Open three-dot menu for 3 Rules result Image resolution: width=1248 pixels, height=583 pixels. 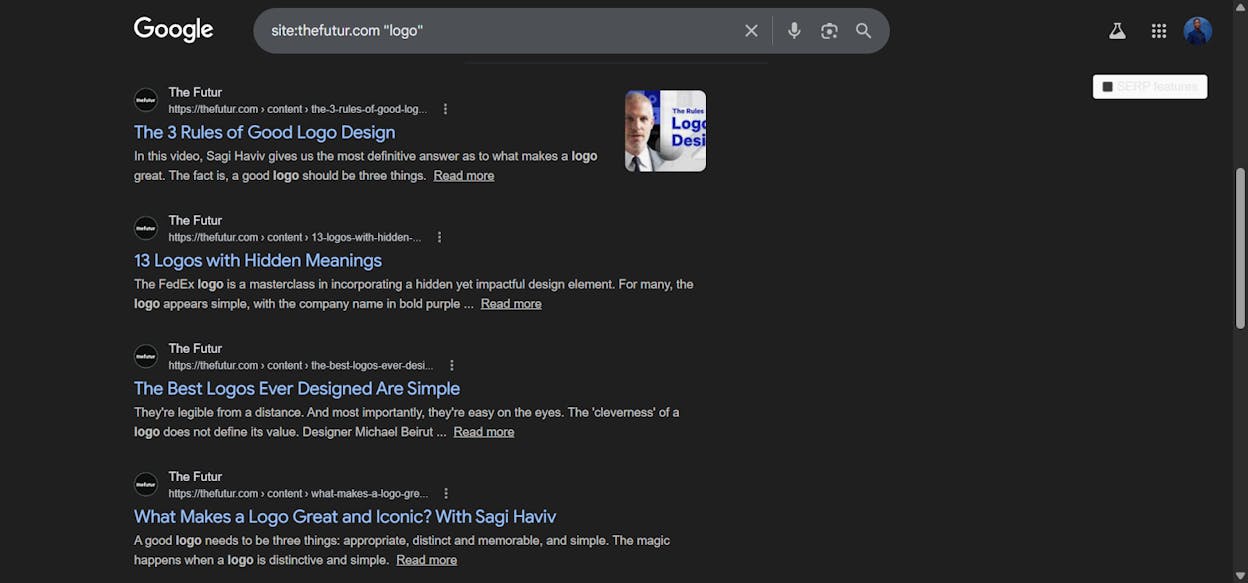pos(446,109)
